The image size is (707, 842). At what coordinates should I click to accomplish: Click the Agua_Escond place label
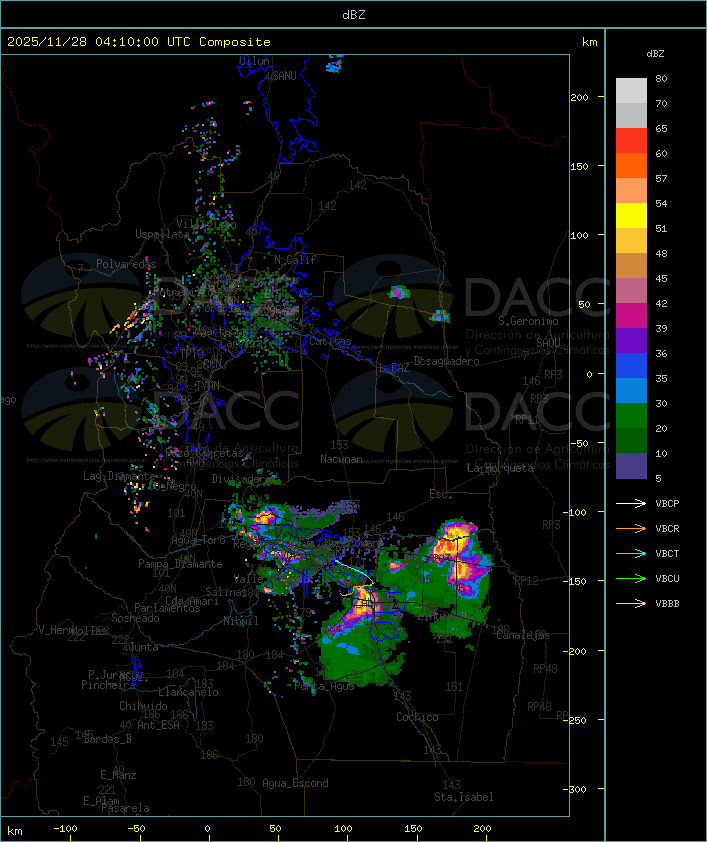[295, 783]
